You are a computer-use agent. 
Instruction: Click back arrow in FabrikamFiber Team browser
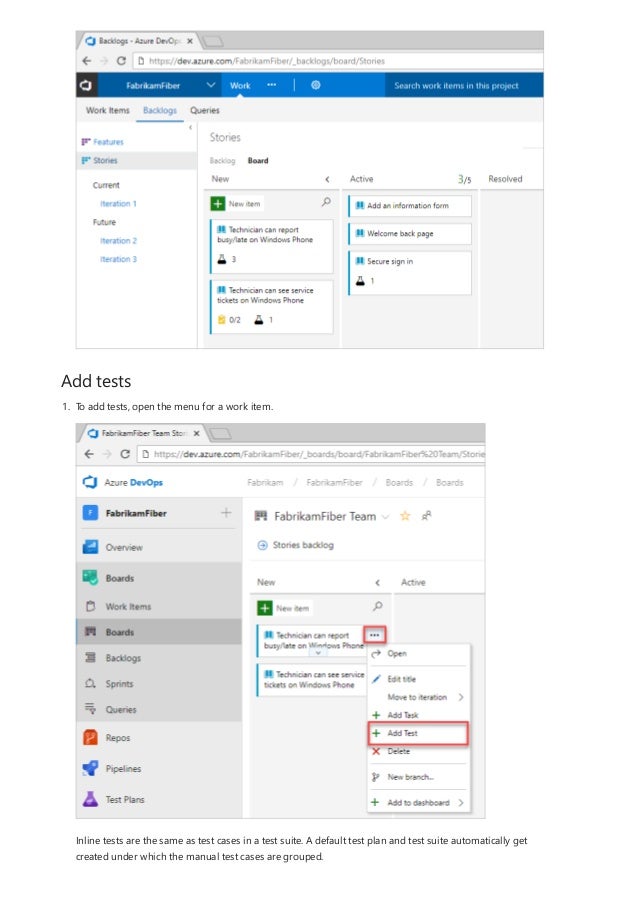[x=89, y=454]
